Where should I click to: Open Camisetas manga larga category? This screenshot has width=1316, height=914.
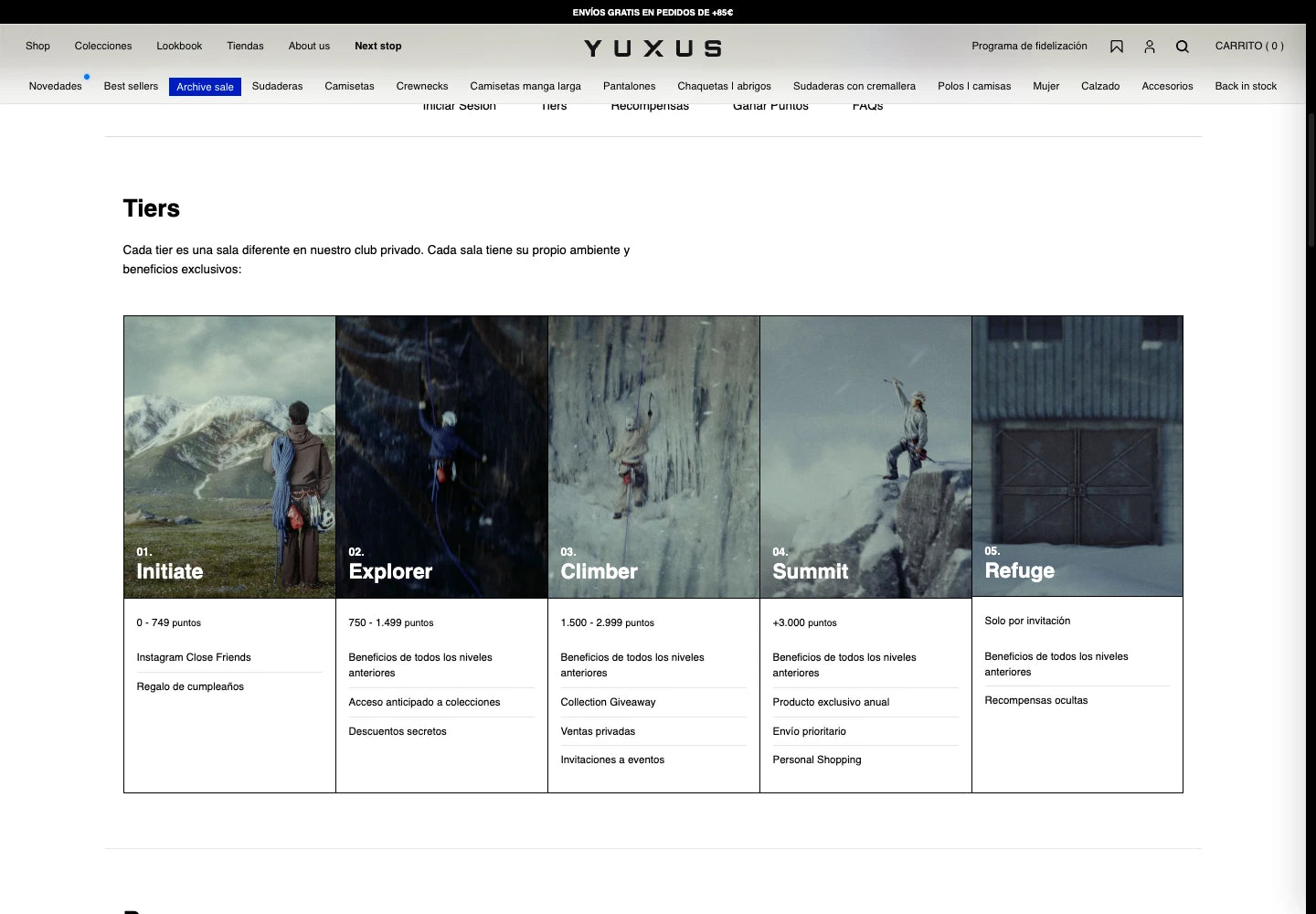525,86
